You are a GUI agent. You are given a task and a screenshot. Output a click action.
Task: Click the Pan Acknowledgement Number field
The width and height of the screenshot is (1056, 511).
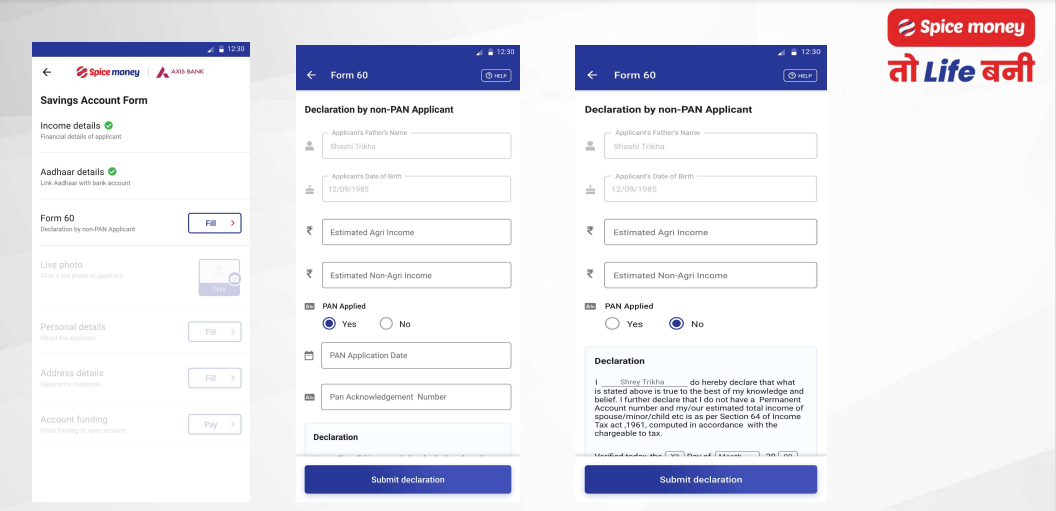(x=416, y=397)
